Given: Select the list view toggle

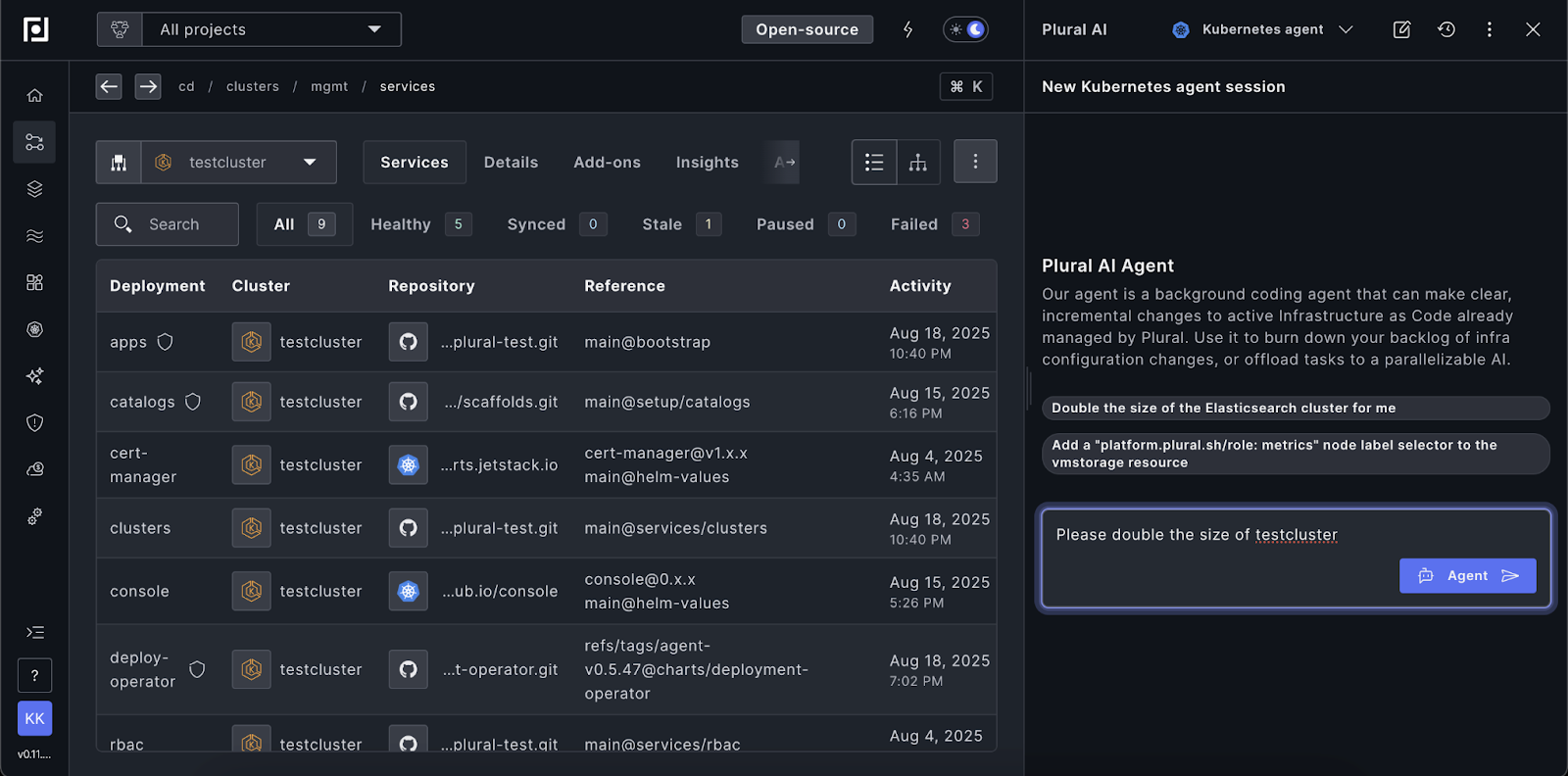Looking at the screenshot, I should 874,163.
